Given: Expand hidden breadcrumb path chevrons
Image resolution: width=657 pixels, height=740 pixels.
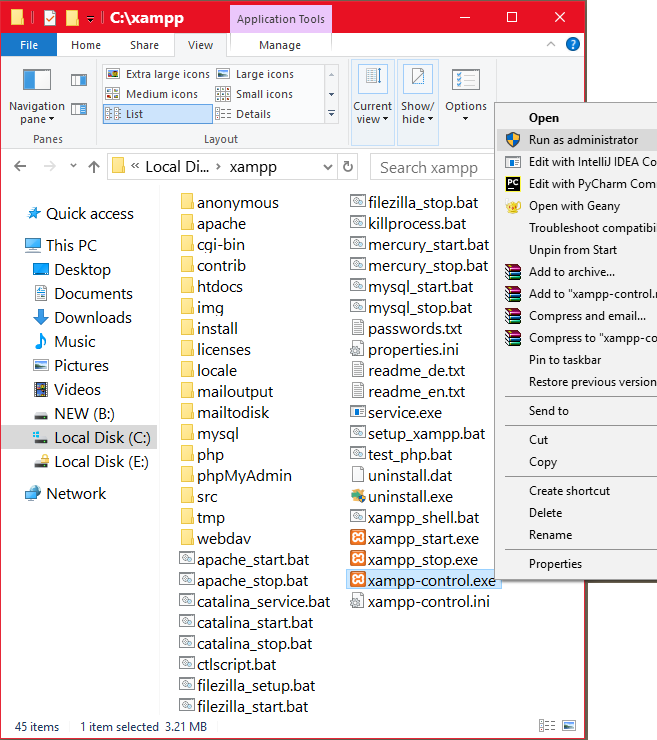Looking at the screenshot, I should [135, 166].
